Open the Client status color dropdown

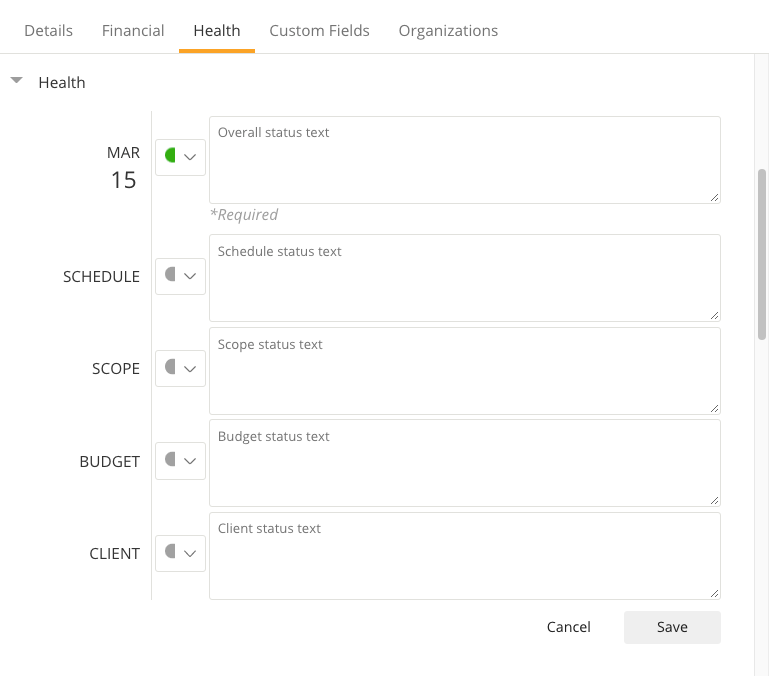[180, 553]
